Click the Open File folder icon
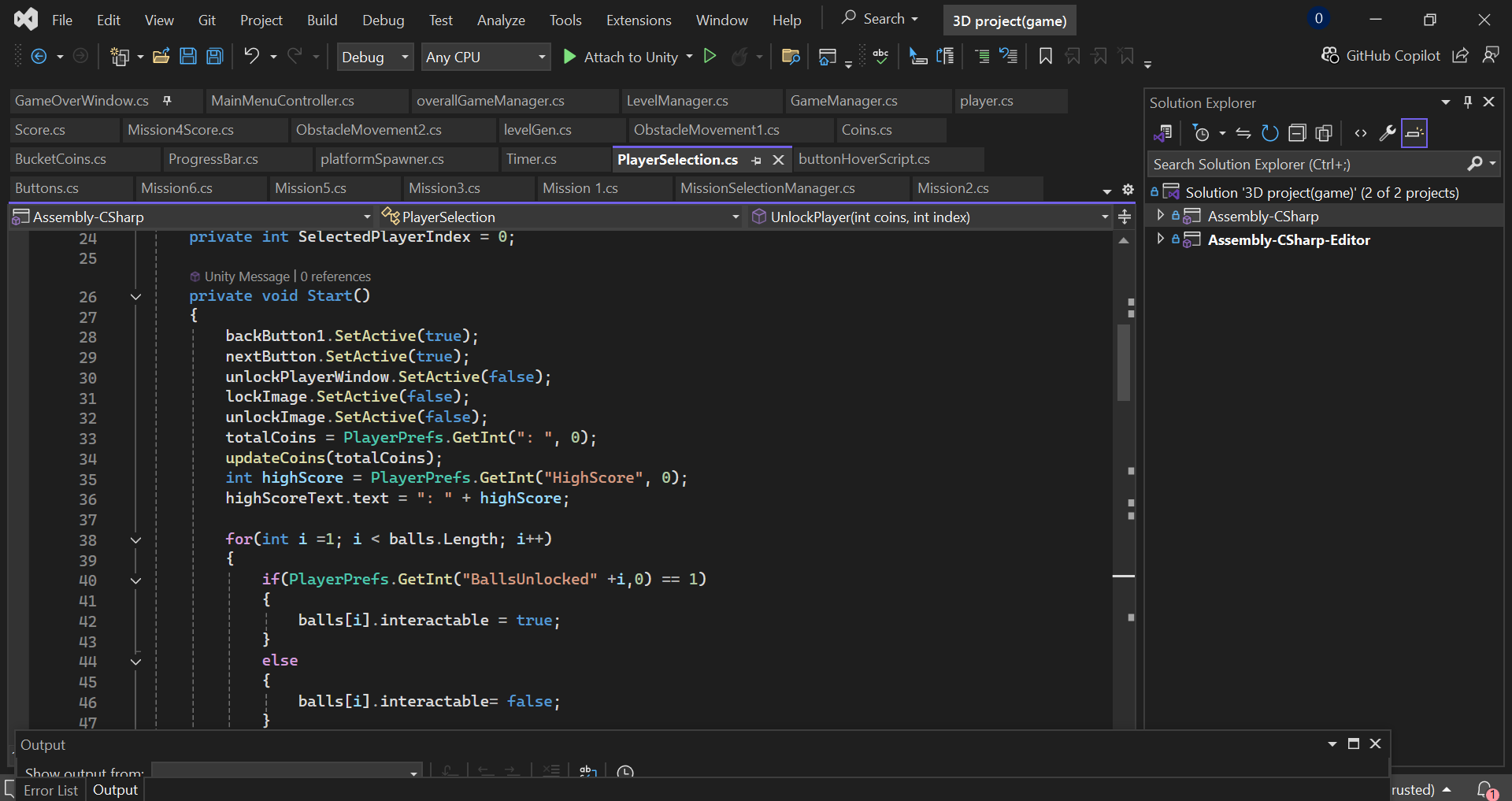Image resolution: width=1512 pixels, height=801 pixels. tap(161, 56)
